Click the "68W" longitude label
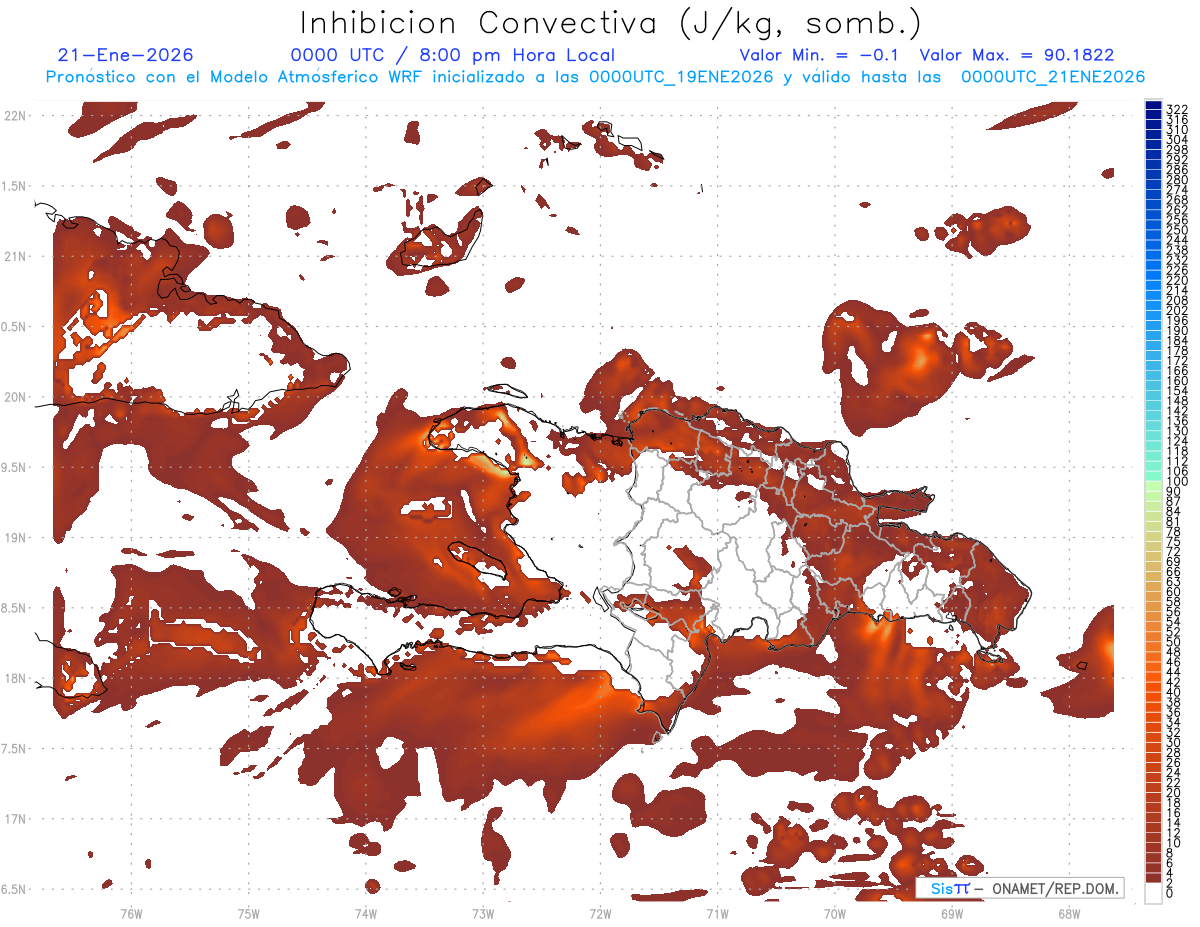Screen dimensions: 1200x927 [1068, 913]
